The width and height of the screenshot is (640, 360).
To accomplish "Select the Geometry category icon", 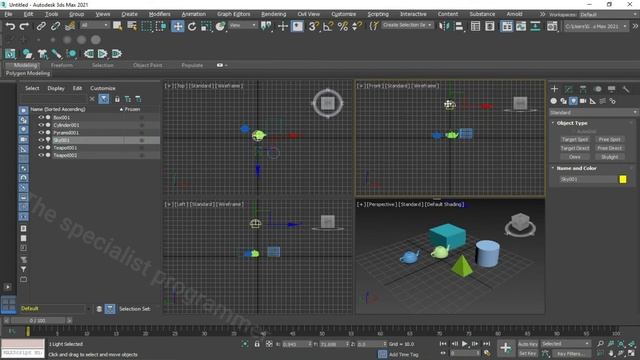I will 553,101.
